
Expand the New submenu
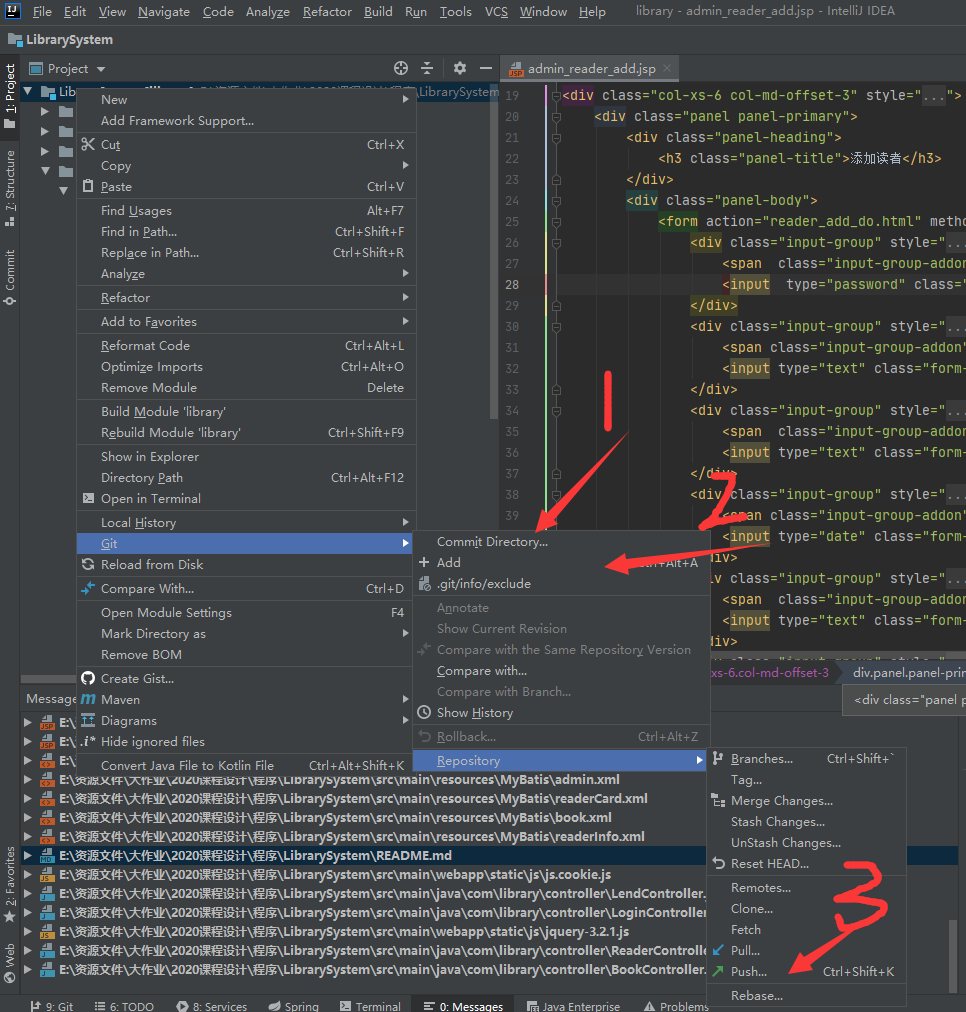pyautogui.click(x=246, y=99)
